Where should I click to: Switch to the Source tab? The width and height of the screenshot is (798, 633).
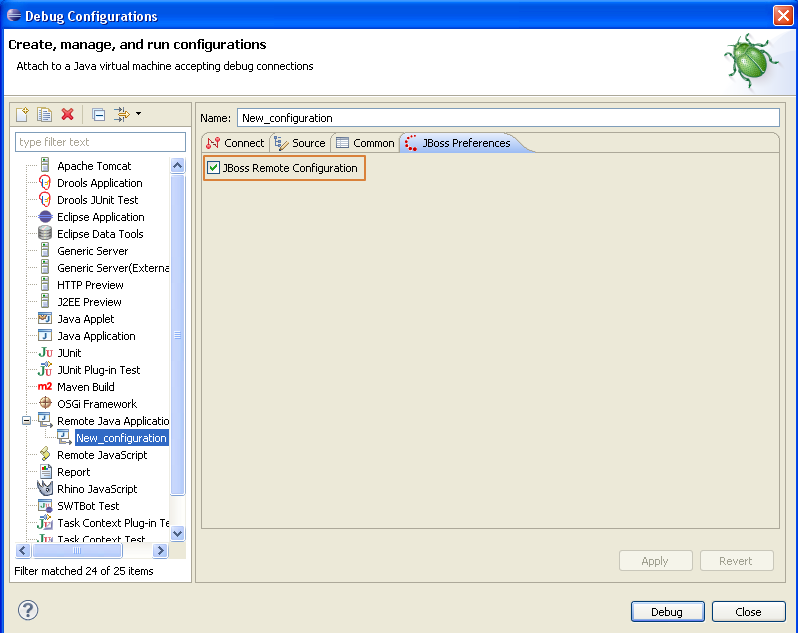tap(300, 143)
